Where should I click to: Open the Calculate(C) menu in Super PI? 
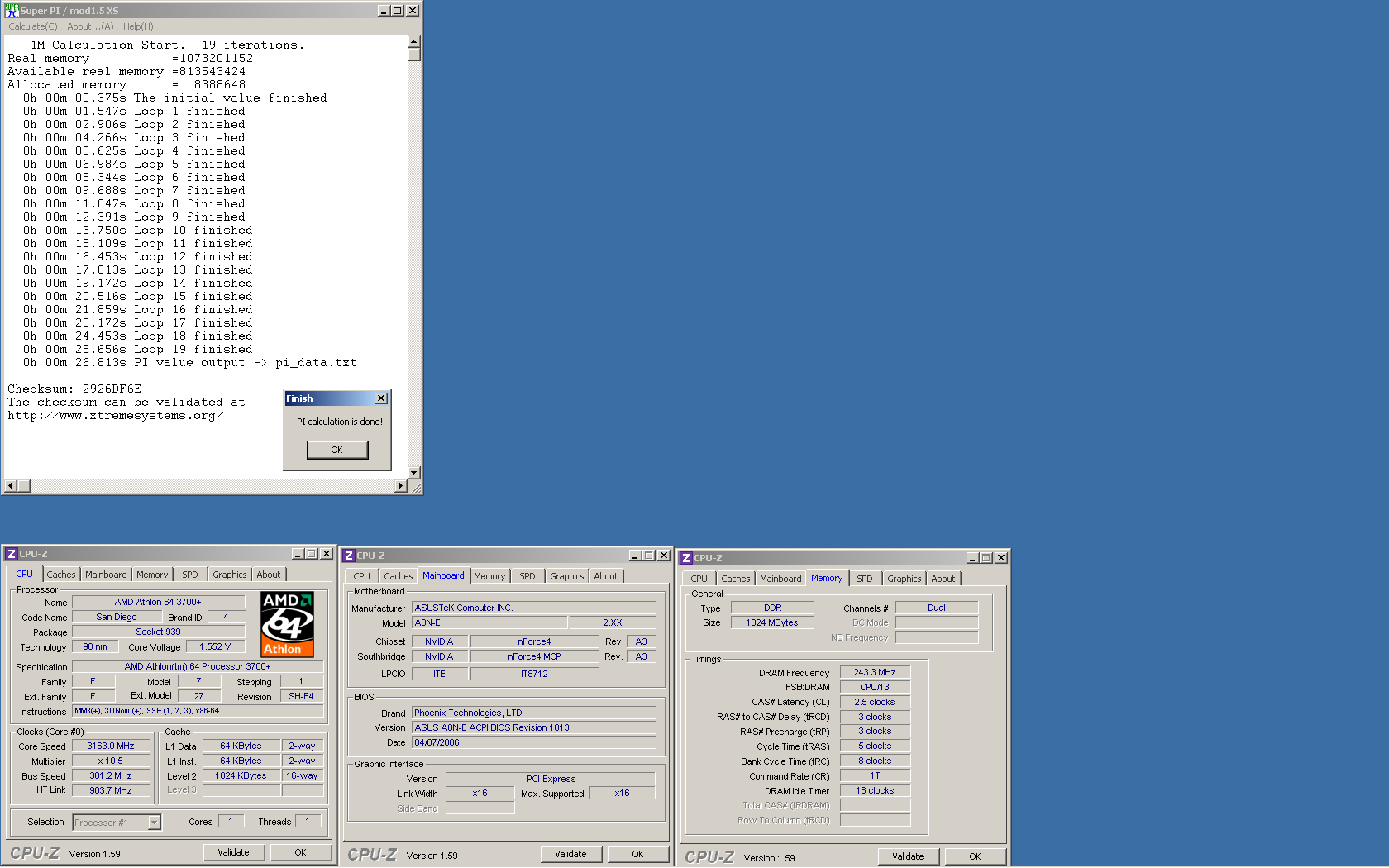click(33, 26)
